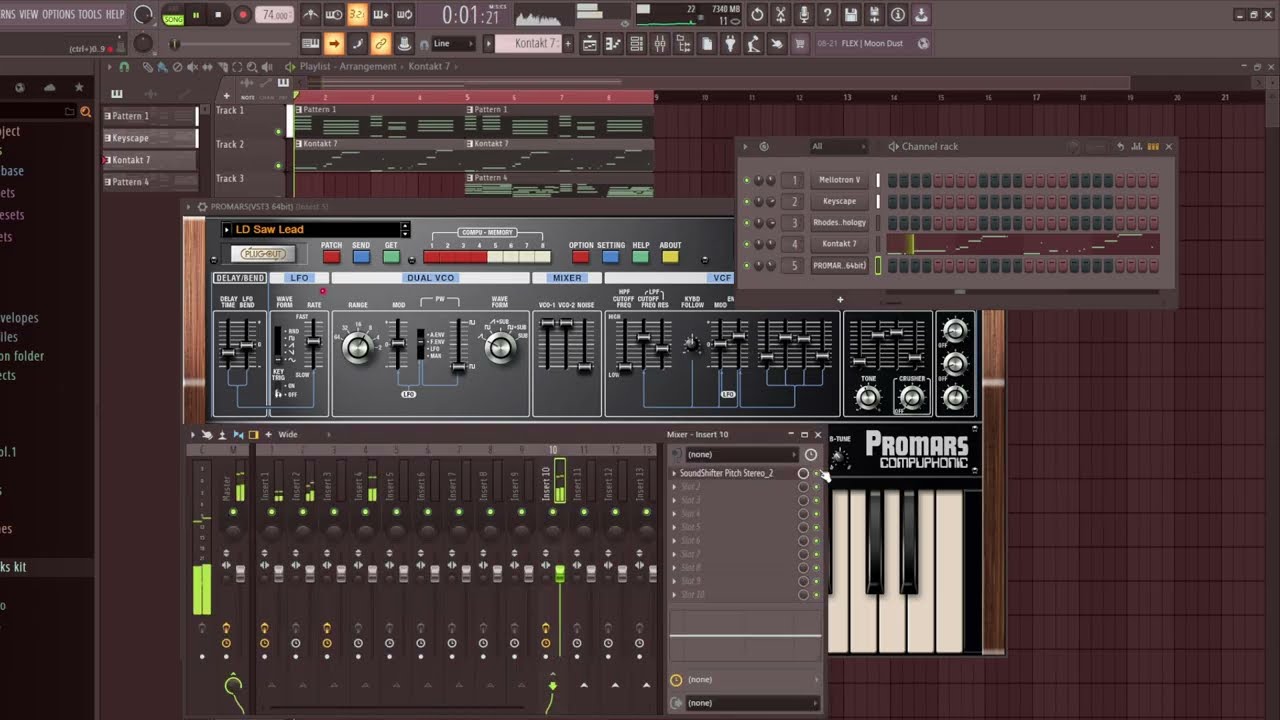Adjust the Insert 10 mixer volume fader

point(560,573)
